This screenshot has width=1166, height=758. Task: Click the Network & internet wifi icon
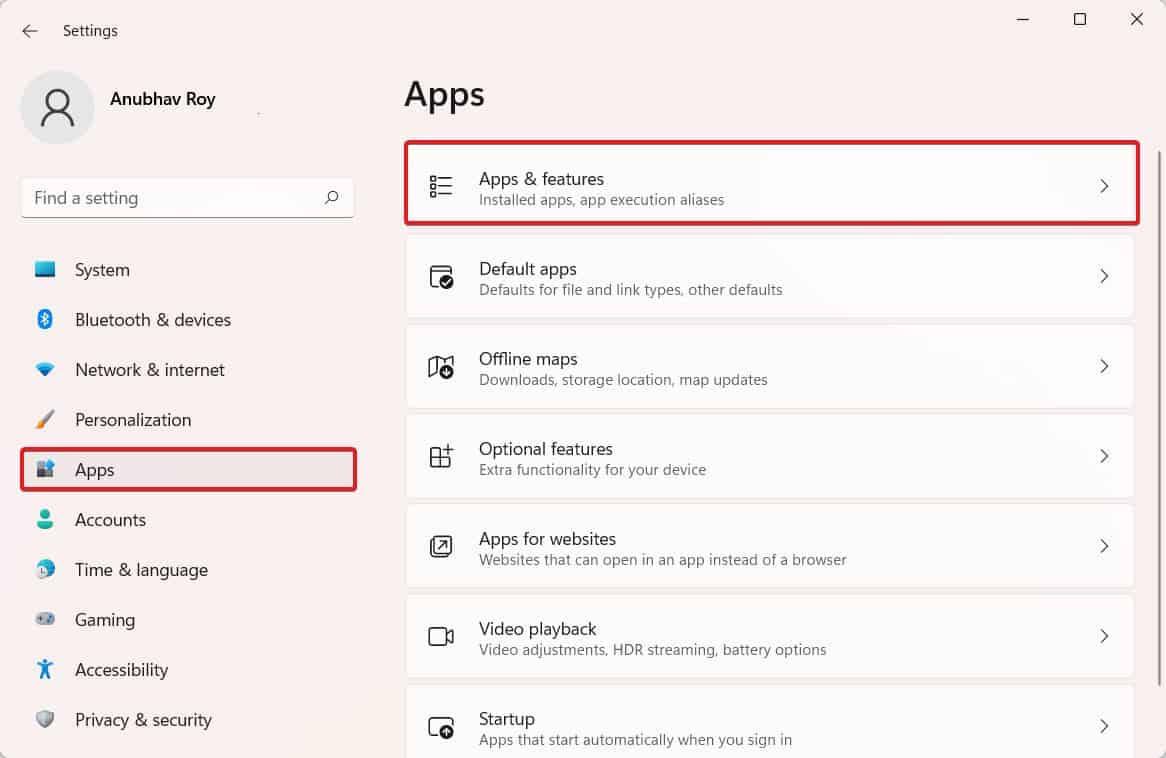click(45, 370)
